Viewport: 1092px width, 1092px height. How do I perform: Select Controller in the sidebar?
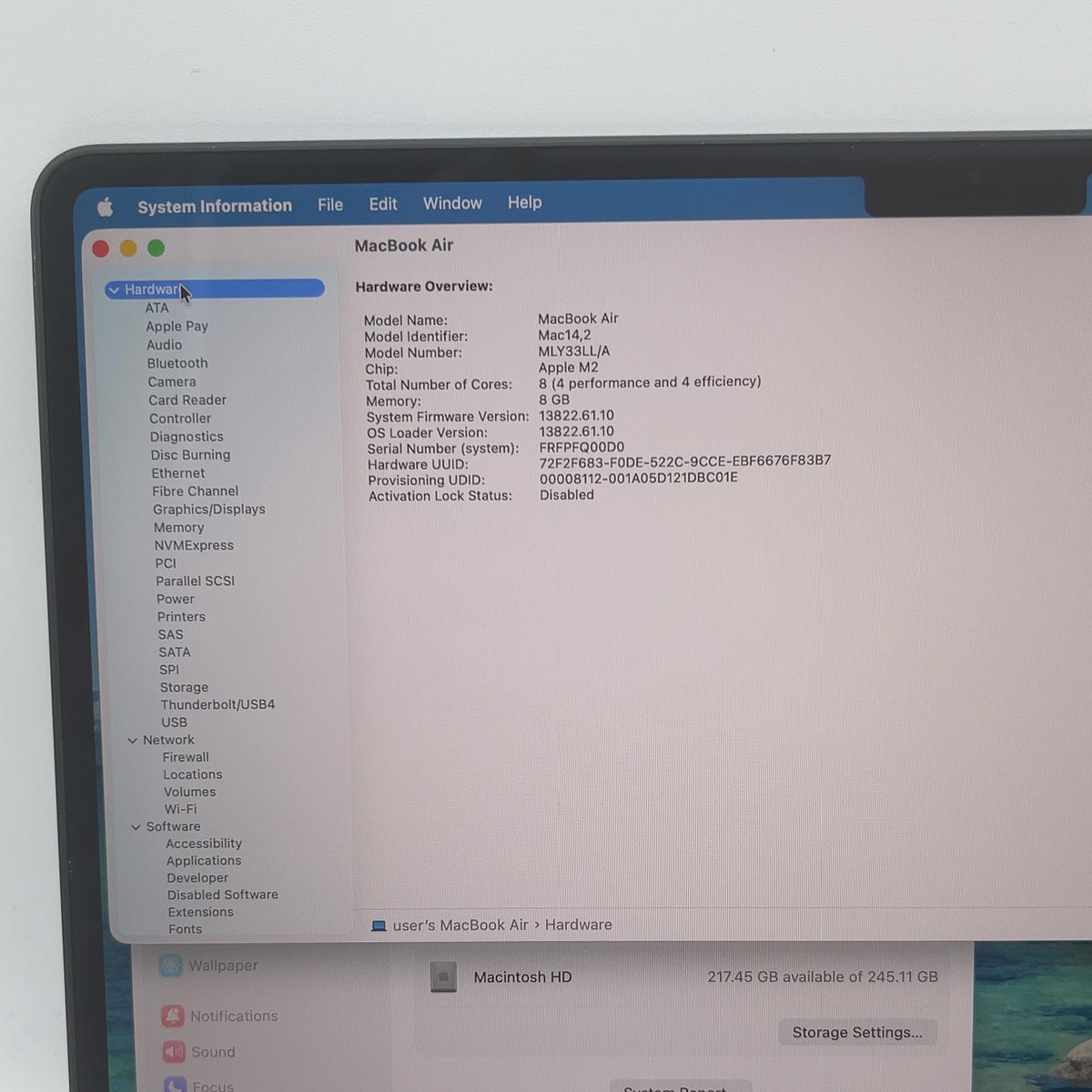(x=180, y=419)
